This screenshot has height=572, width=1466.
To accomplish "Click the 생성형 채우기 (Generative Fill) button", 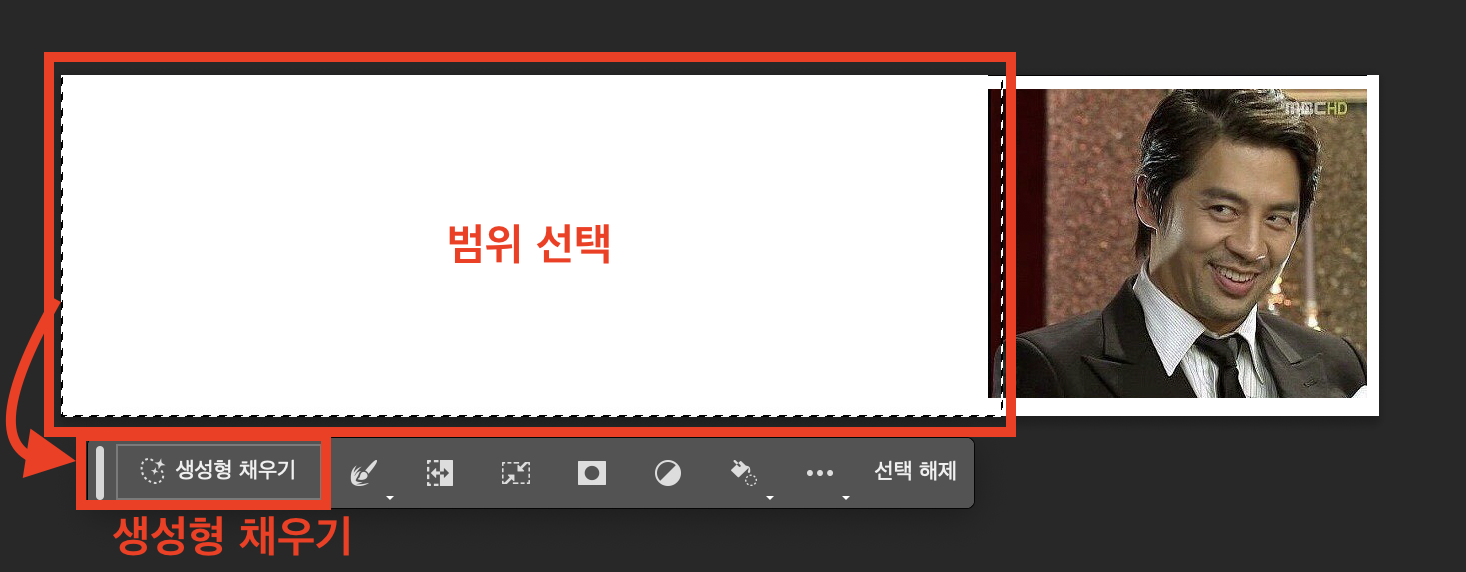I will click(219, 472).
